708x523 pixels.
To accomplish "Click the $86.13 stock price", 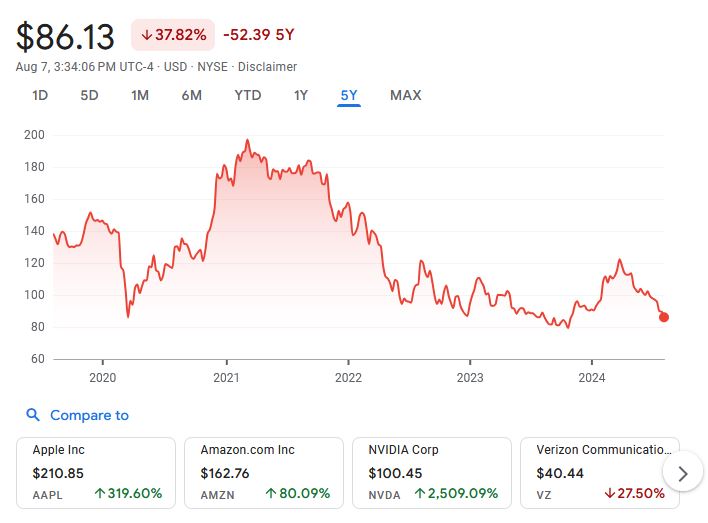I will 66,36.
